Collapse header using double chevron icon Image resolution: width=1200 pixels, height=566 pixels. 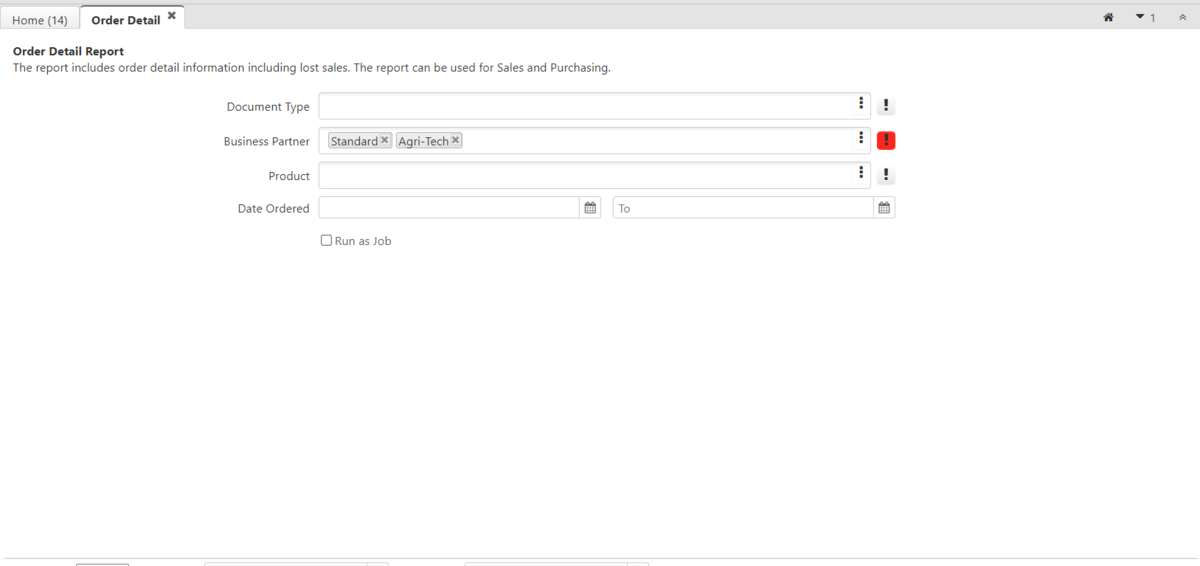[1182, 18]
